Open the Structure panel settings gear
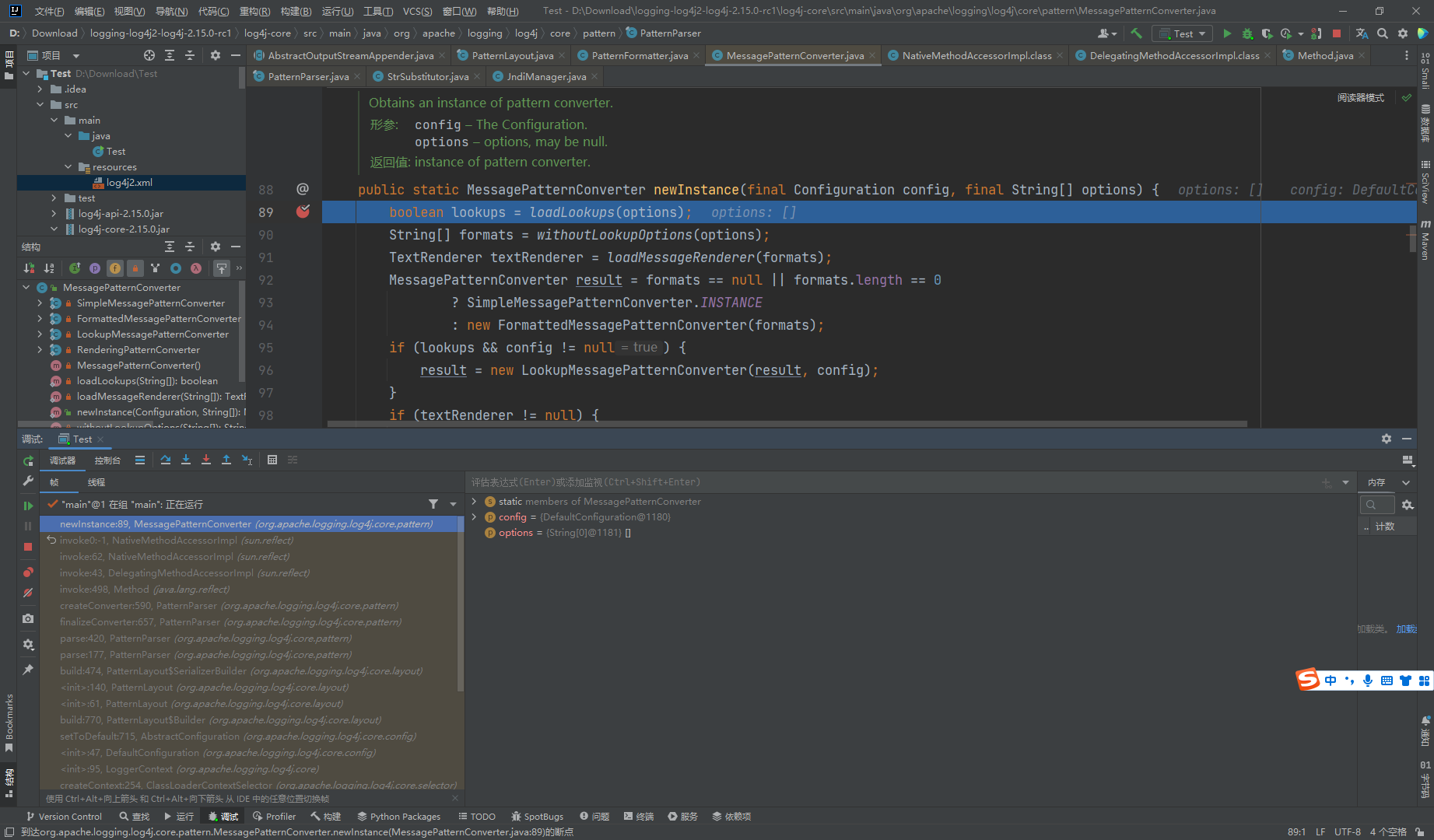This screenshot has height=840, width=1434. pyautogui.click(x=216, y=247)
